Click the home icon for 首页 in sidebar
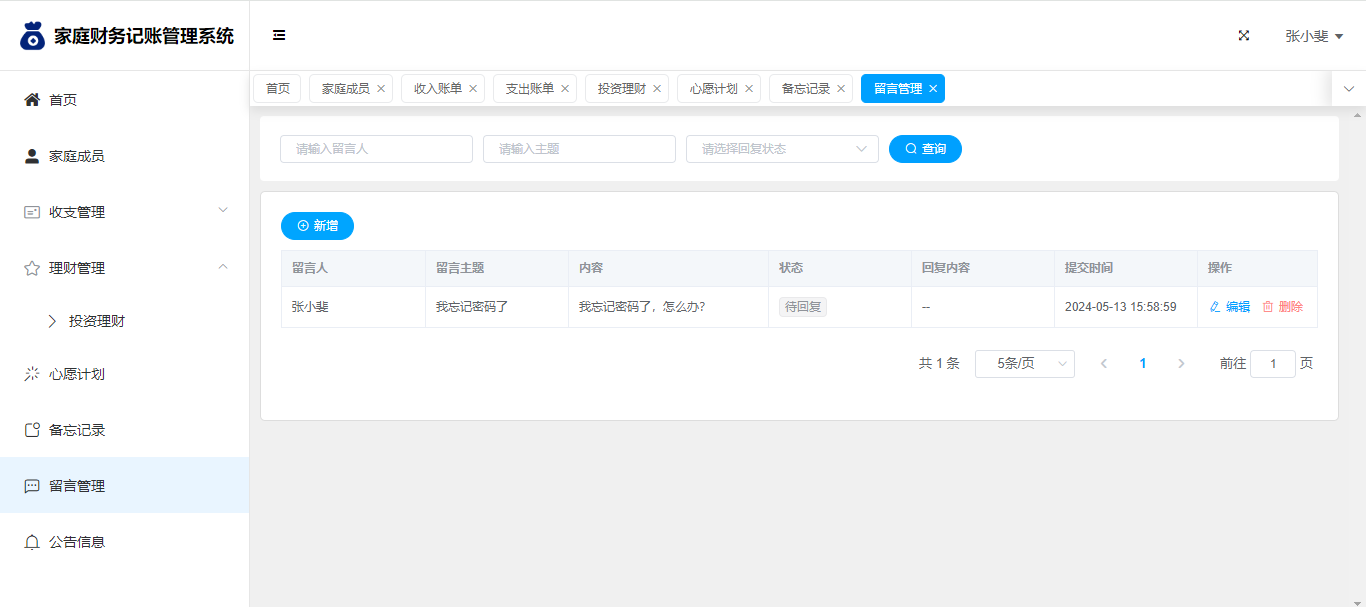 click(x=32, y=100)
